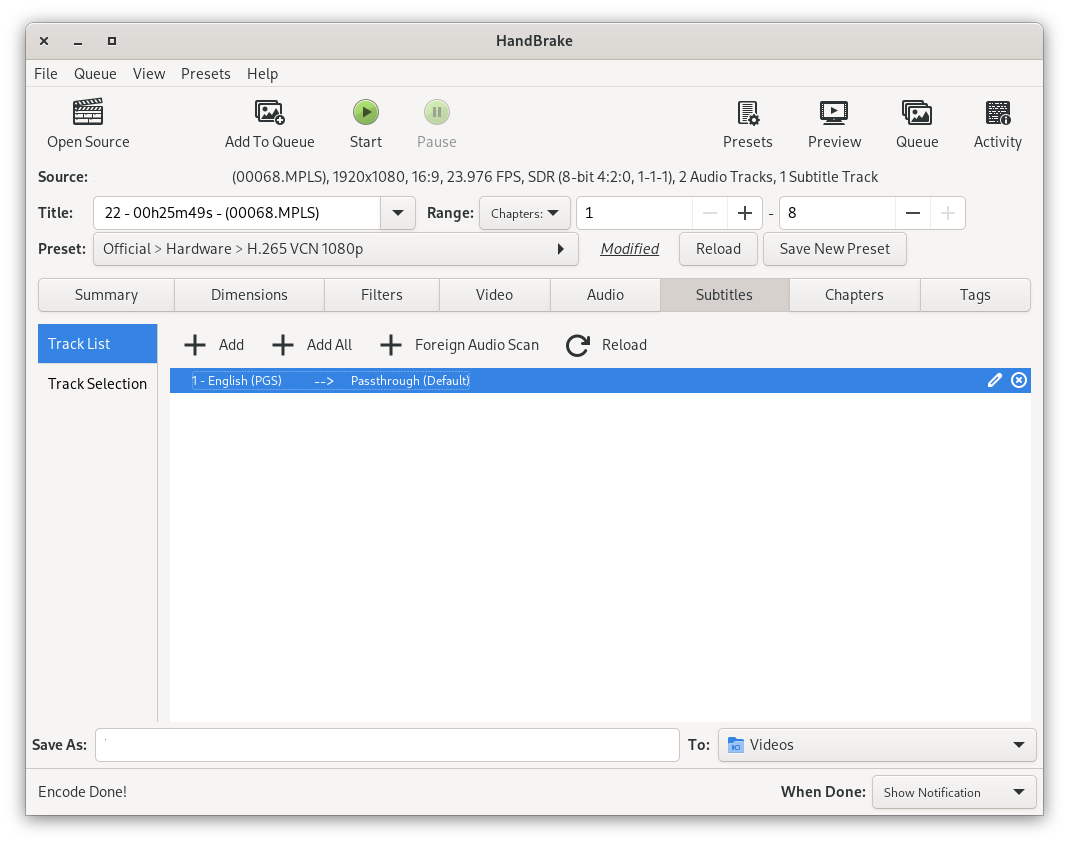Click the Open Source clapperboard icon

[x=88, y=112]
